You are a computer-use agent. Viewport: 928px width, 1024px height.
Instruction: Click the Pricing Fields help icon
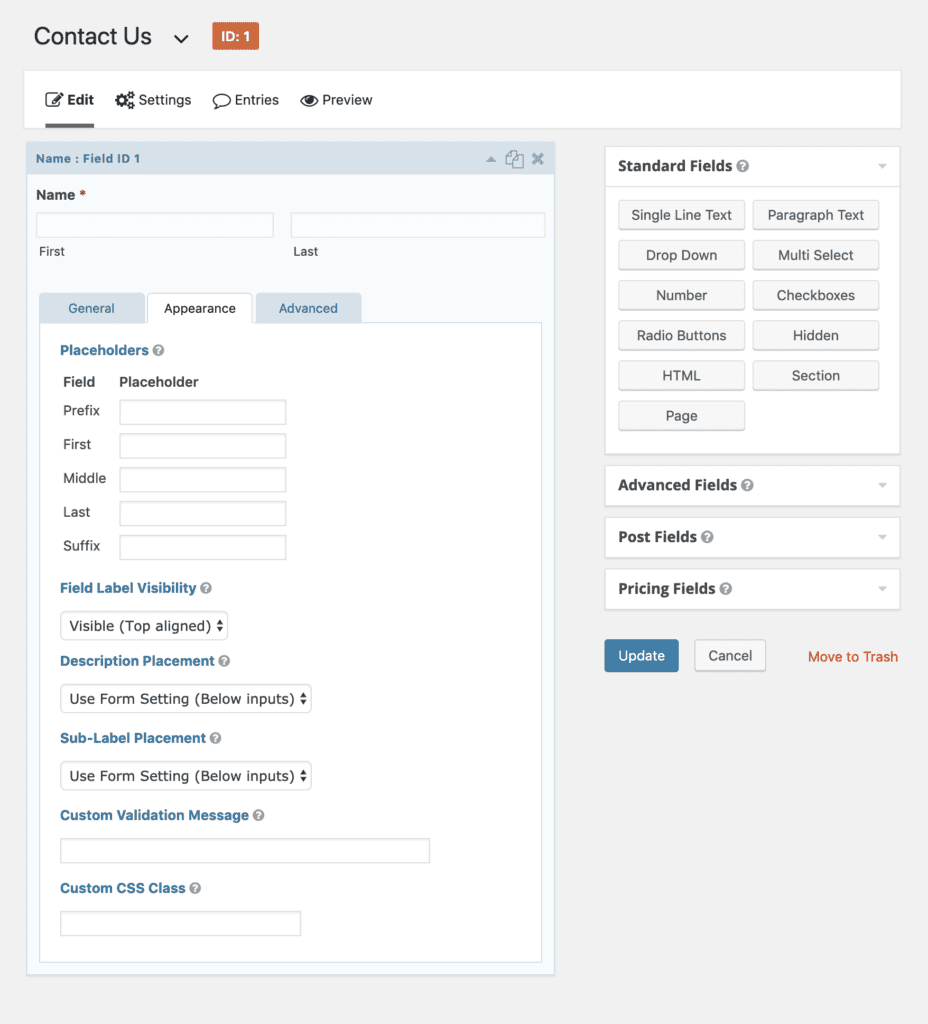pyautogui.click(x=726, y=589)
